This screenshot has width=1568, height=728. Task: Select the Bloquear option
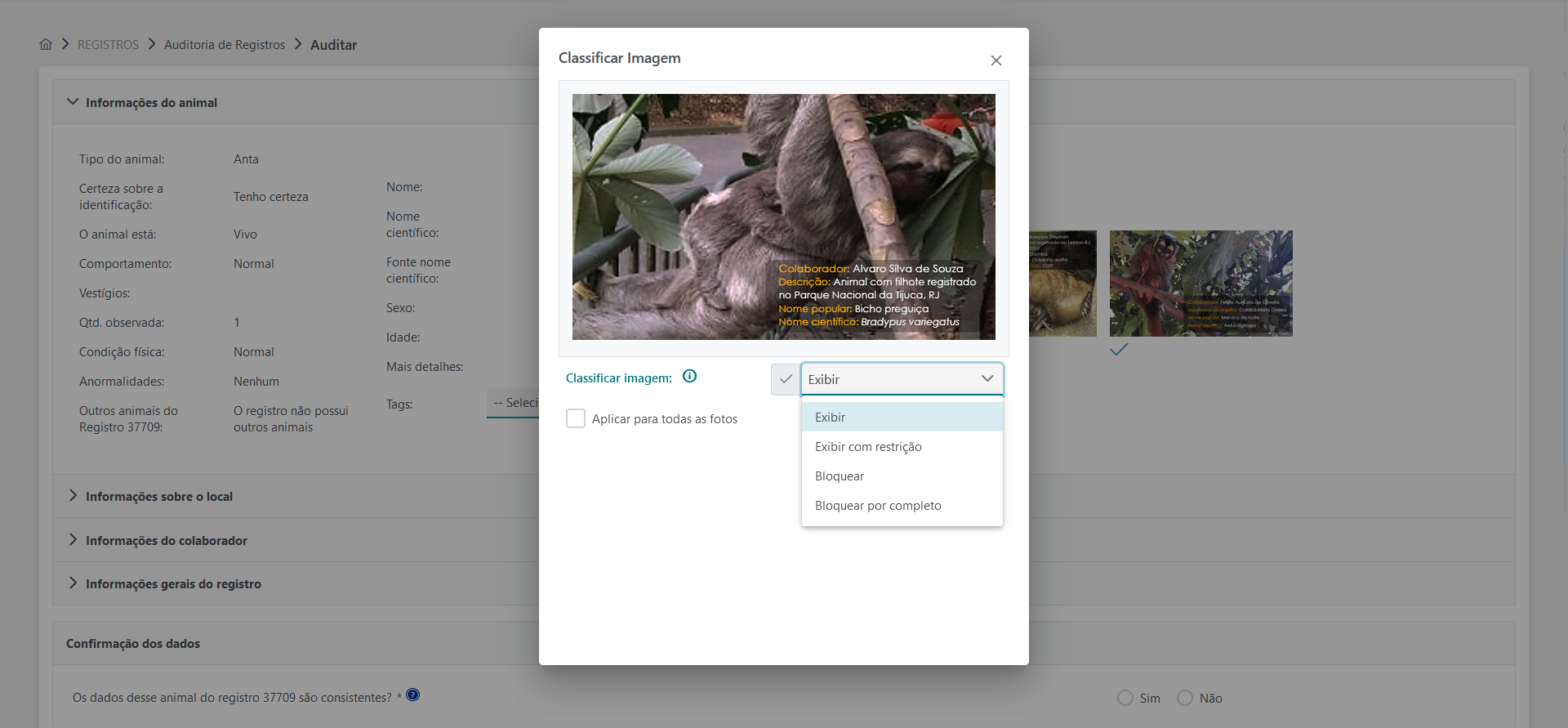pos(902,476)
